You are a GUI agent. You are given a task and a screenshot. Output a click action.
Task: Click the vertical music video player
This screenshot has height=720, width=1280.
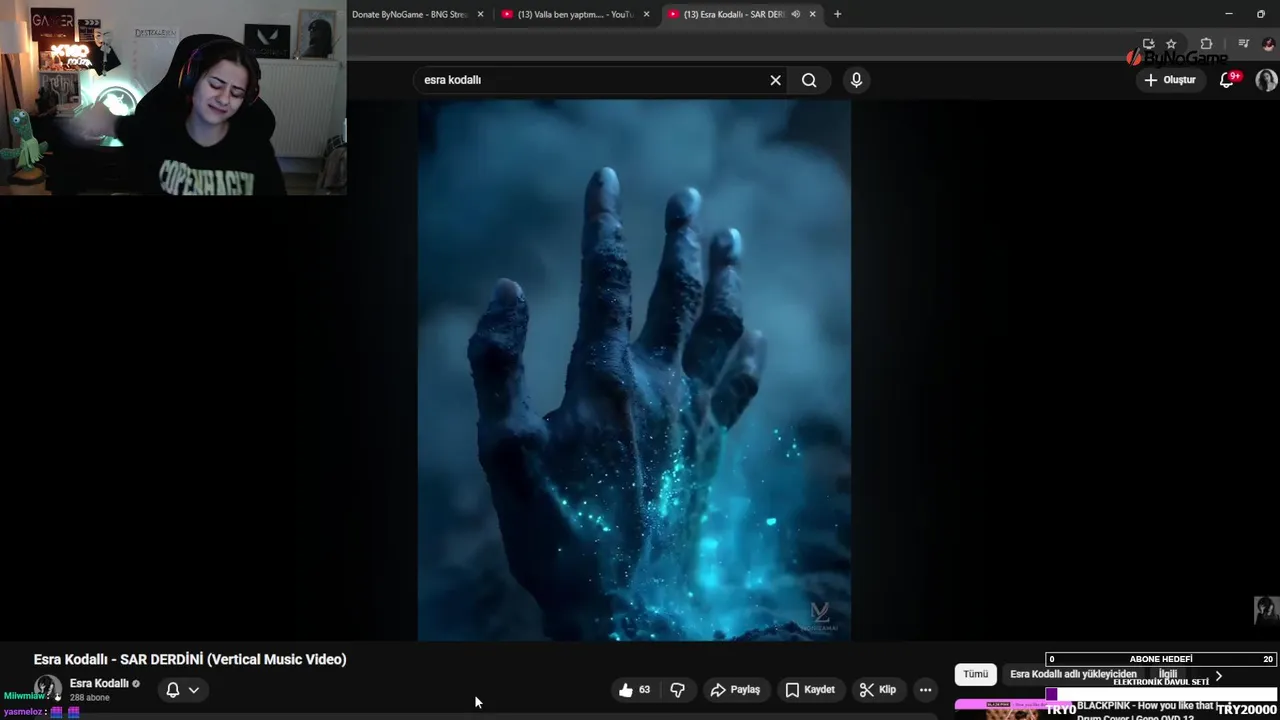click(634, 370)
